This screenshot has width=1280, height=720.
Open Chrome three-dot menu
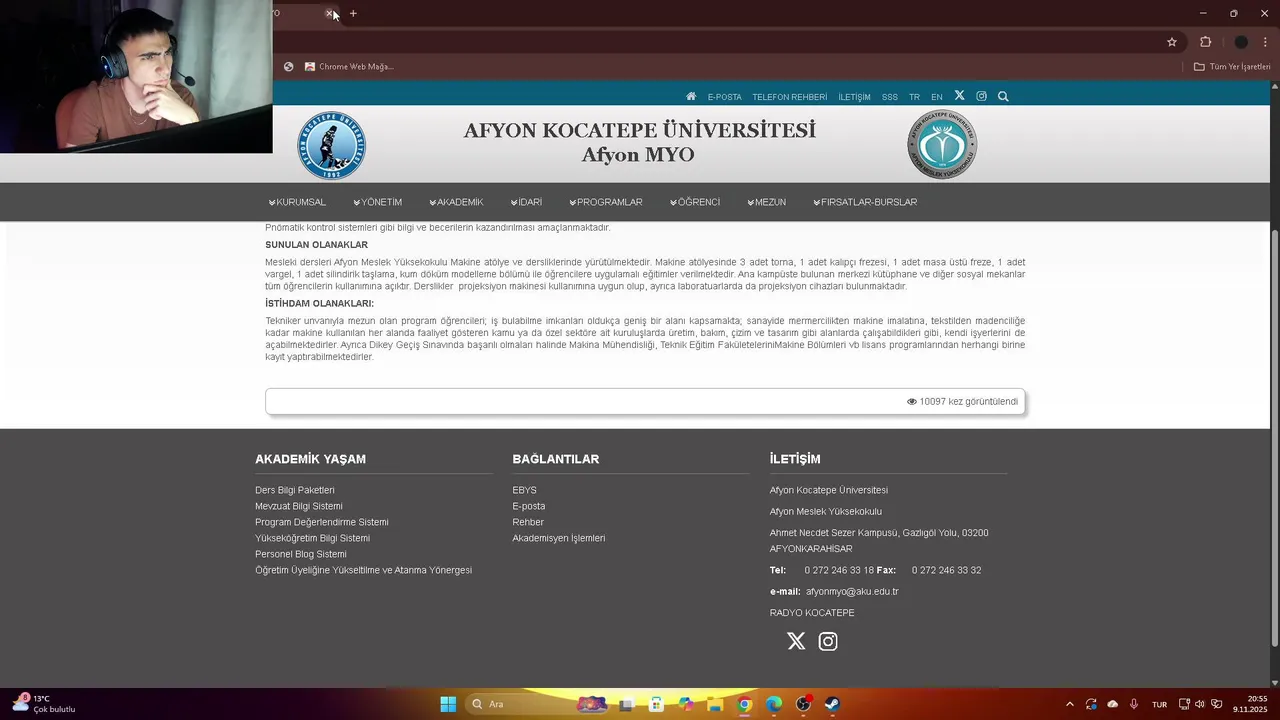point(1266,42)
